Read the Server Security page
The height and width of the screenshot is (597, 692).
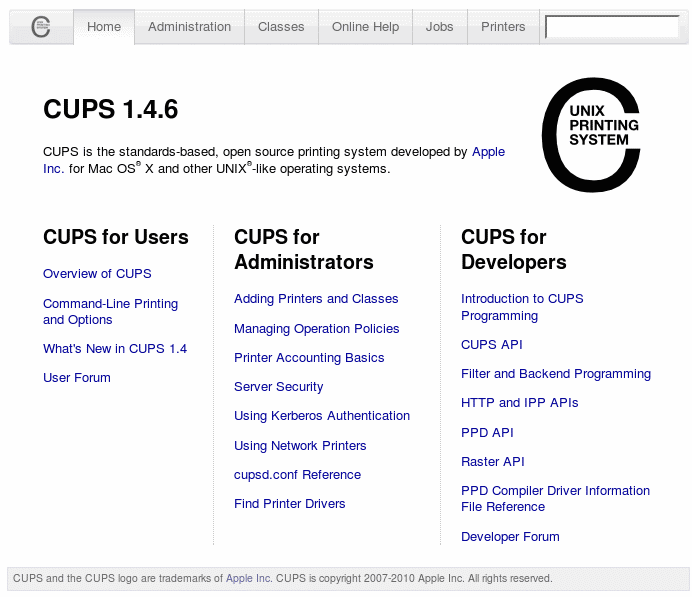[x=279, y=387]
